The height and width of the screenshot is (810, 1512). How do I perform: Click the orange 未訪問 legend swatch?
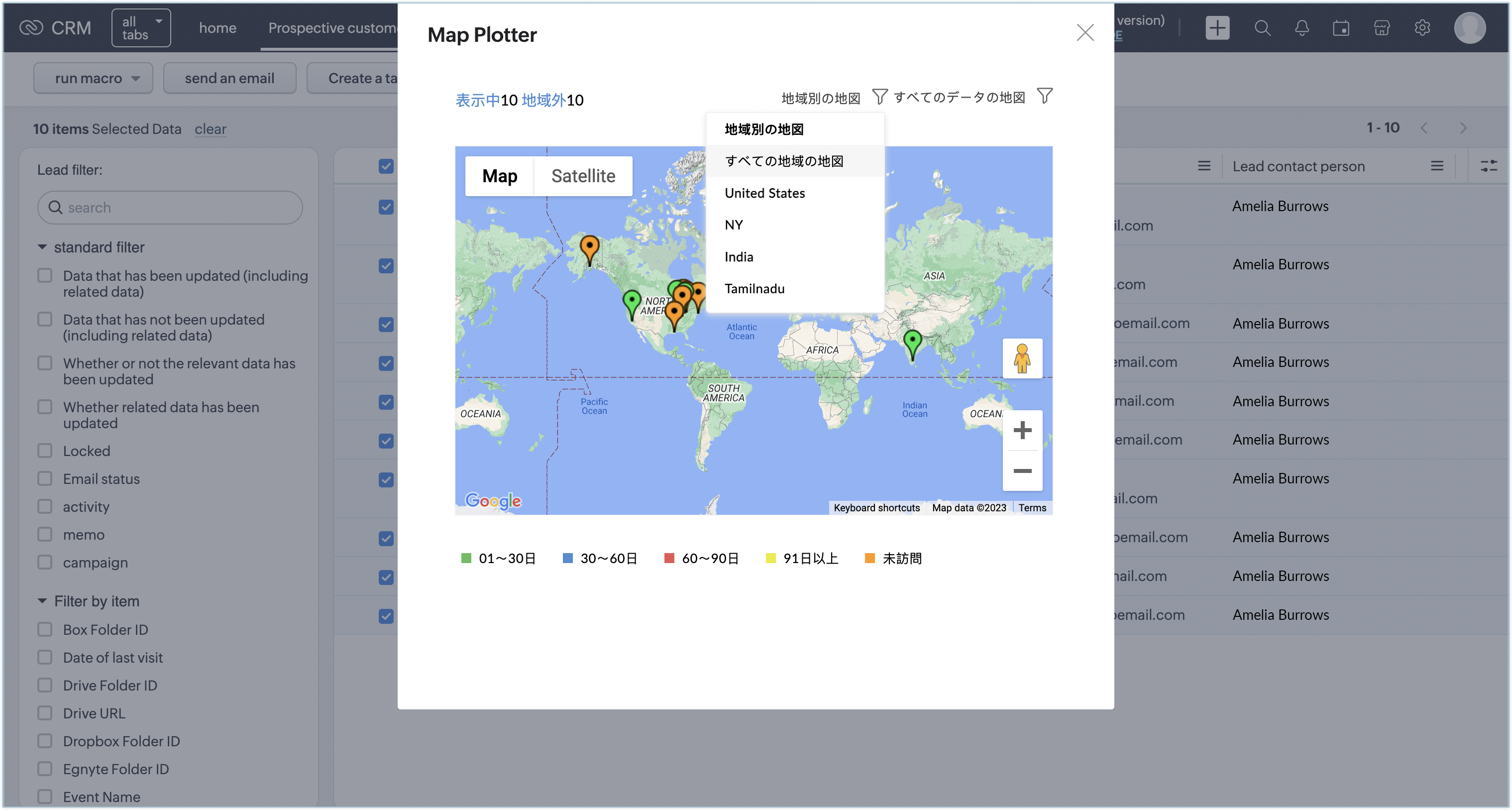click(x=870, y=558)
